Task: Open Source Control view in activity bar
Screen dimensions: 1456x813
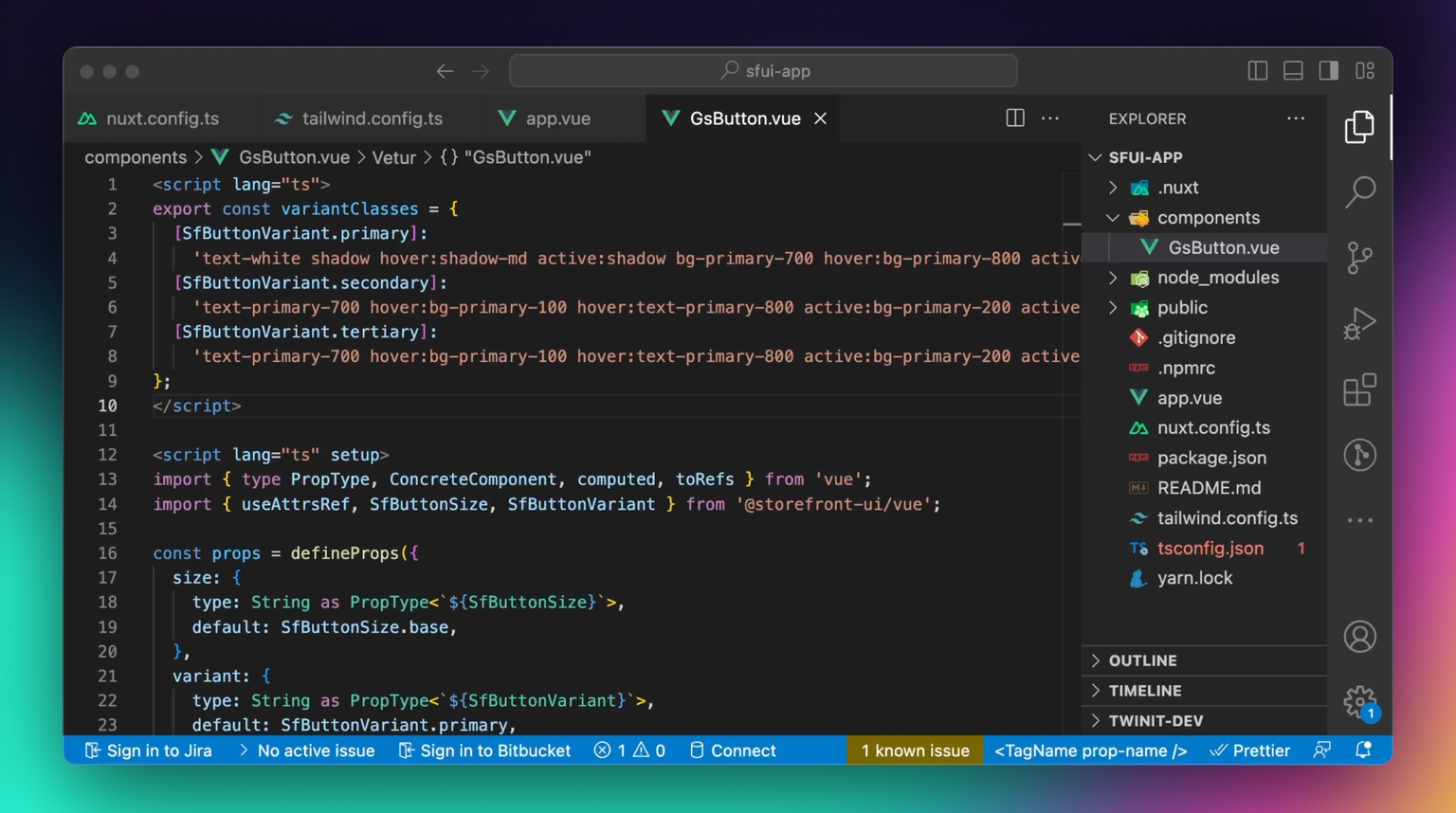Action: pos(1359,258)
